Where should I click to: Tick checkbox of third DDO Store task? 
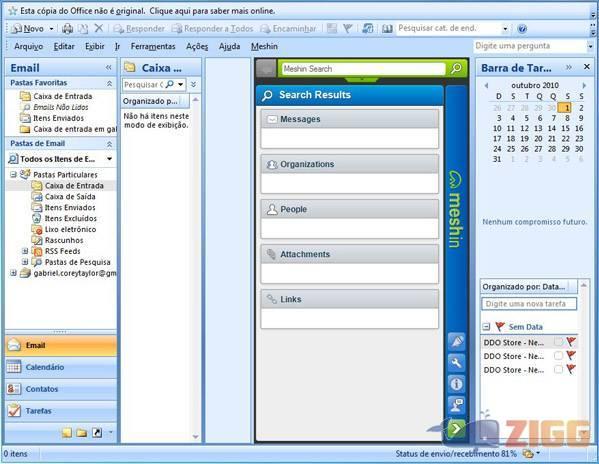pyautogui.click(x=558, y=369)
